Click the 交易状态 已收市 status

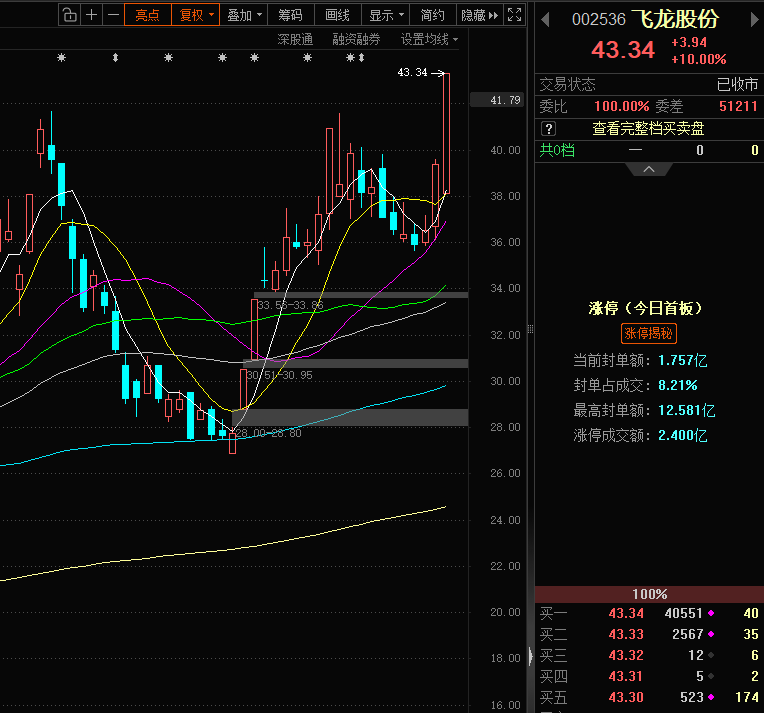pos(737,85)
